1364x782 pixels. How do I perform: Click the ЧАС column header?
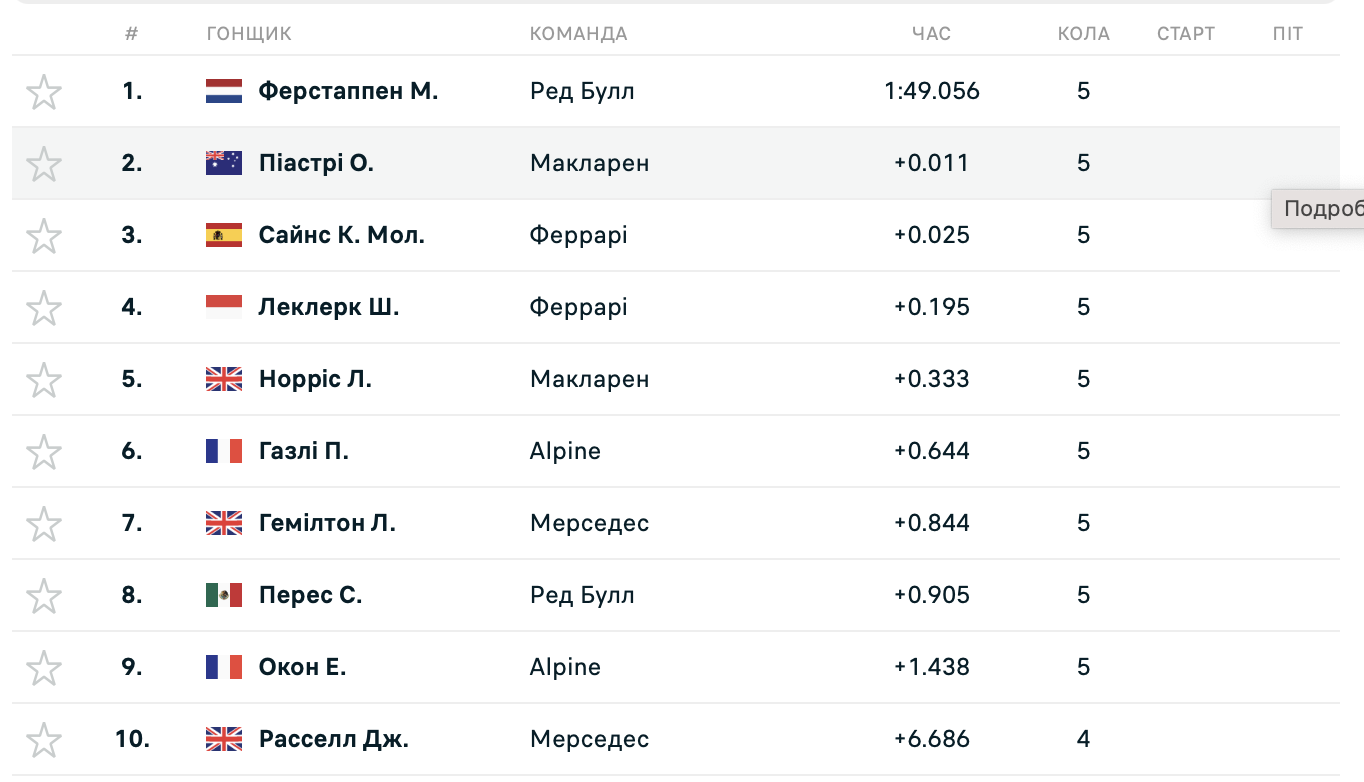(931, 33)
